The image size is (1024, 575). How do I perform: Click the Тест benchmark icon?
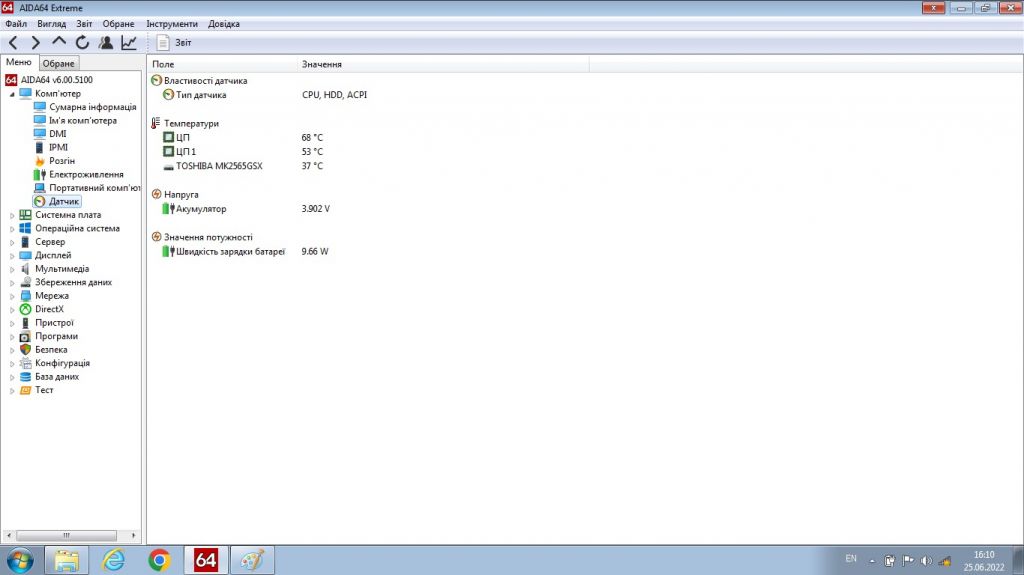(x=25, y=390)
